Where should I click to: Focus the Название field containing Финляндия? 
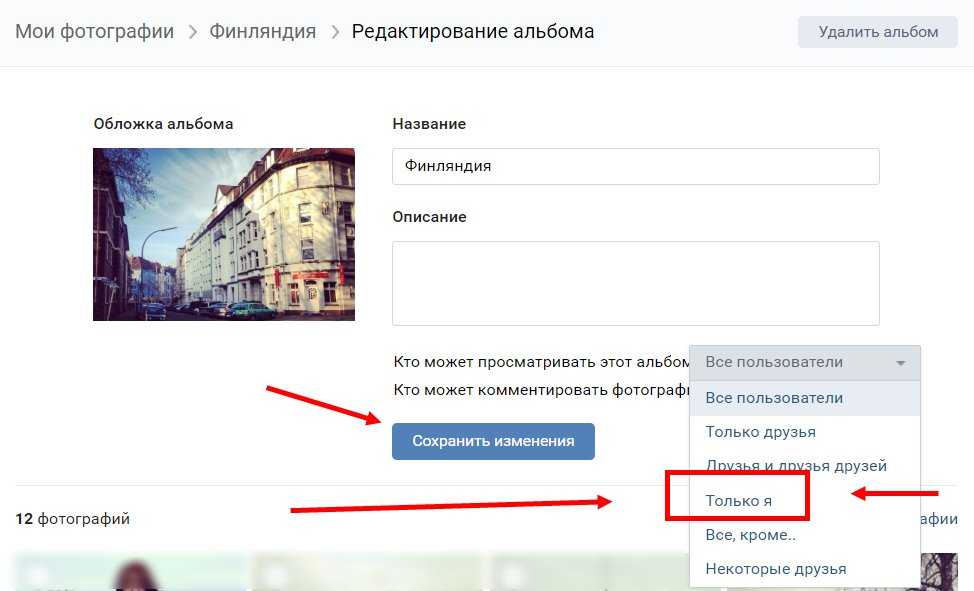(x=635, y=166)
